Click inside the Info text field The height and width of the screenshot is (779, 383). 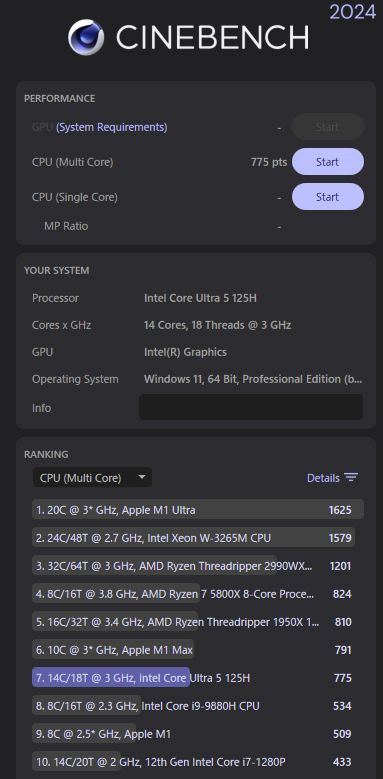251,407
